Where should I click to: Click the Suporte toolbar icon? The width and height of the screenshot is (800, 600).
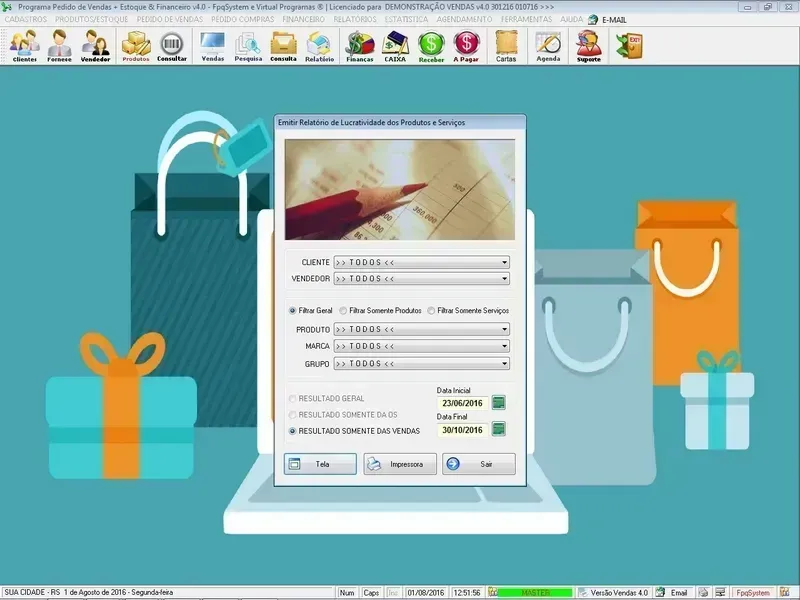point(589,45)
